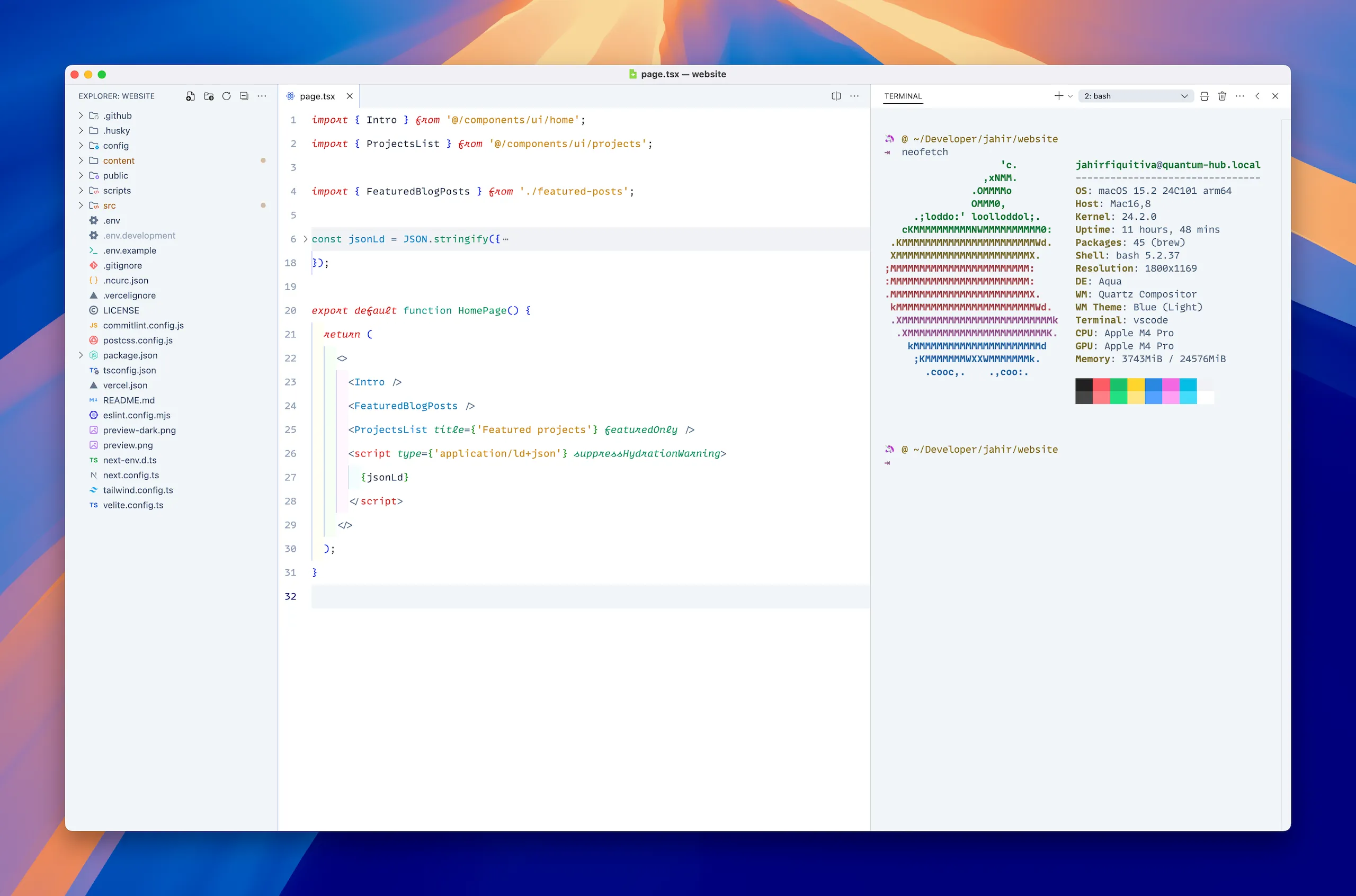Open next-env.d.ts file
Viewport: 1356px width, 896px height.
(129, 460)
